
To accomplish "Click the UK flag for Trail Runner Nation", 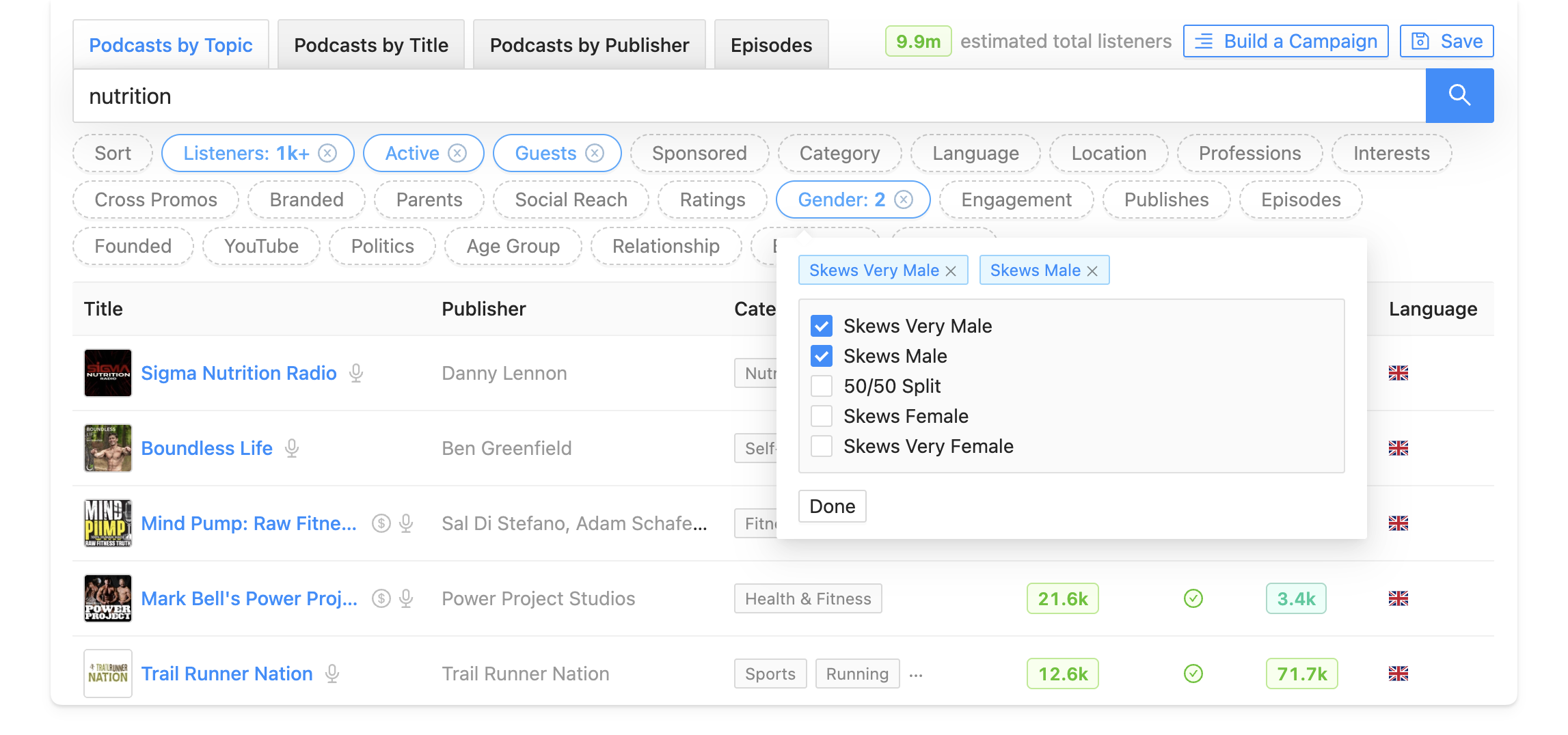I will (1398, 674).
